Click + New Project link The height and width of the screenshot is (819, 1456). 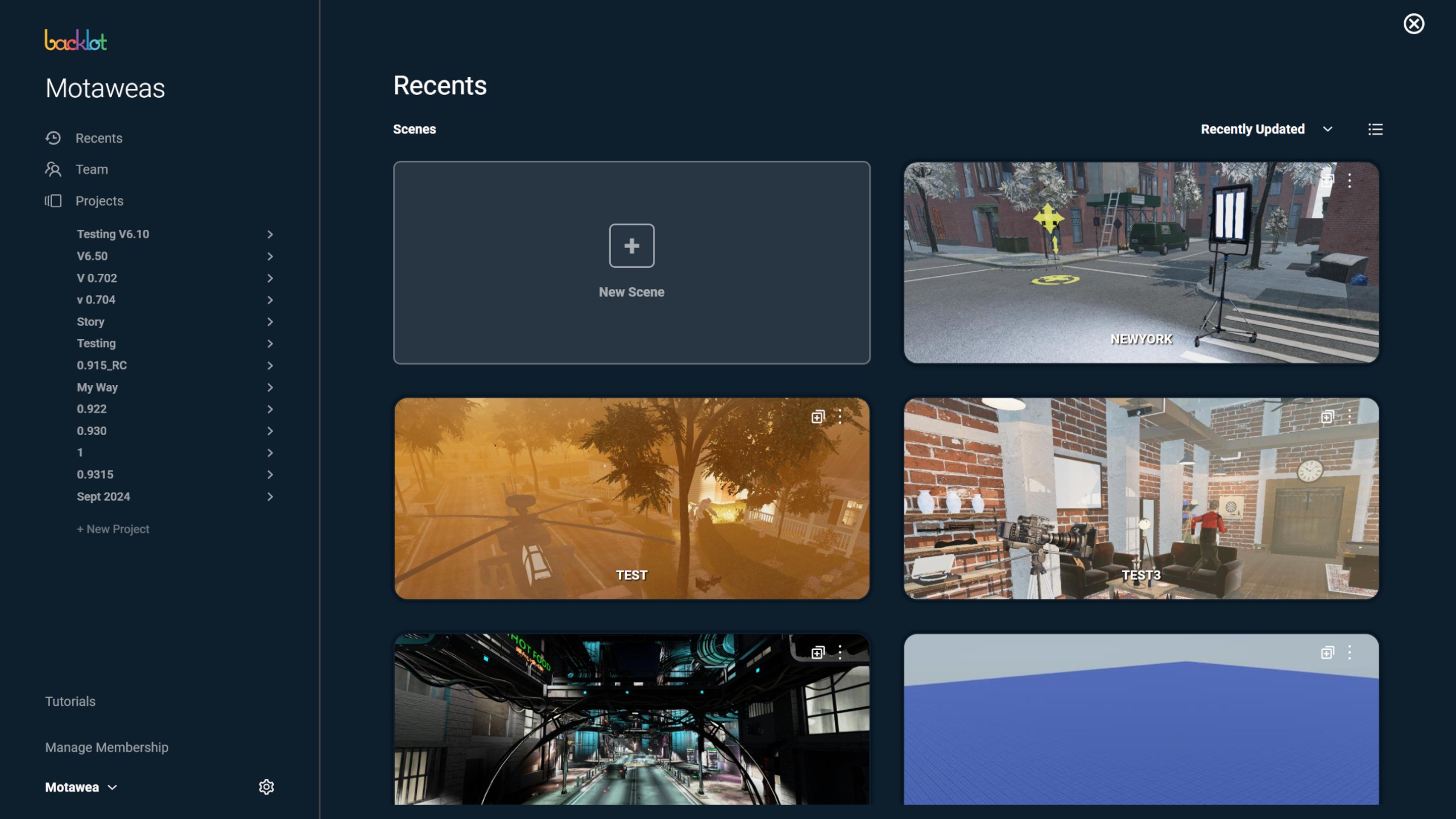113,529
